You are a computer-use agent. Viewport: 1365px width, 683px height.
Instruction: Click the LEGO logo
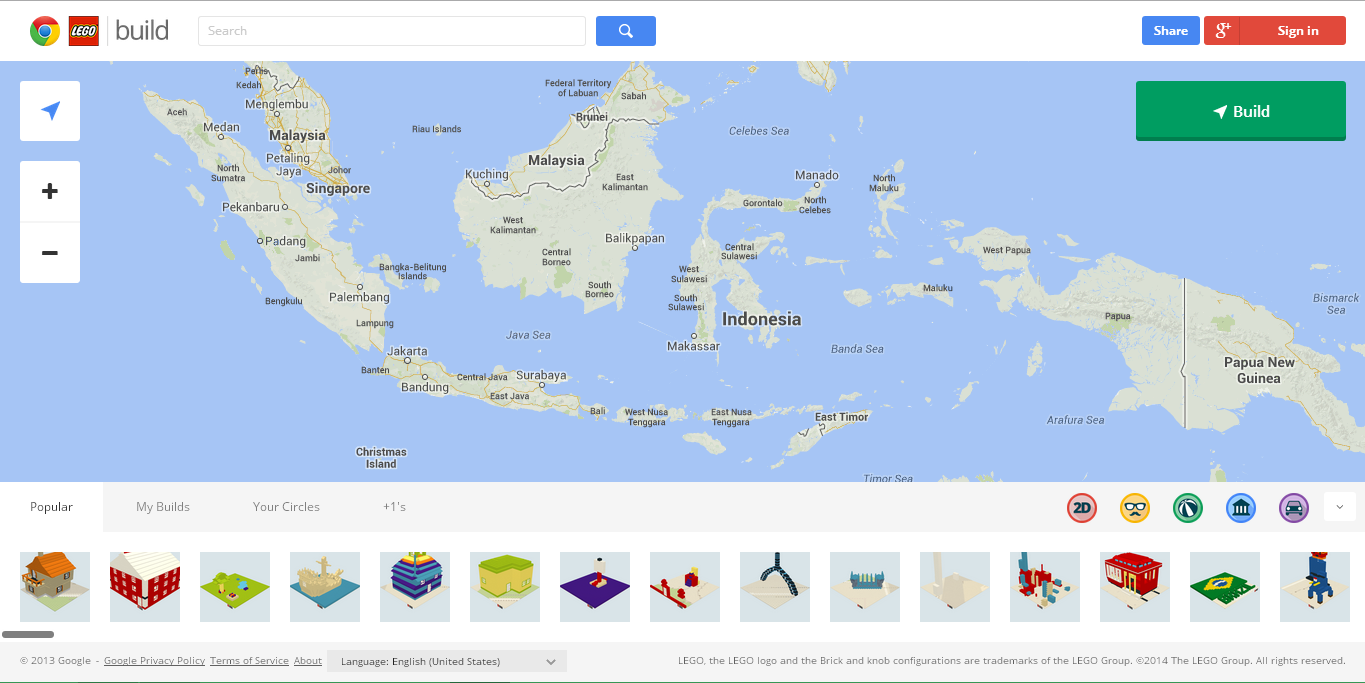tap(83, 31)
